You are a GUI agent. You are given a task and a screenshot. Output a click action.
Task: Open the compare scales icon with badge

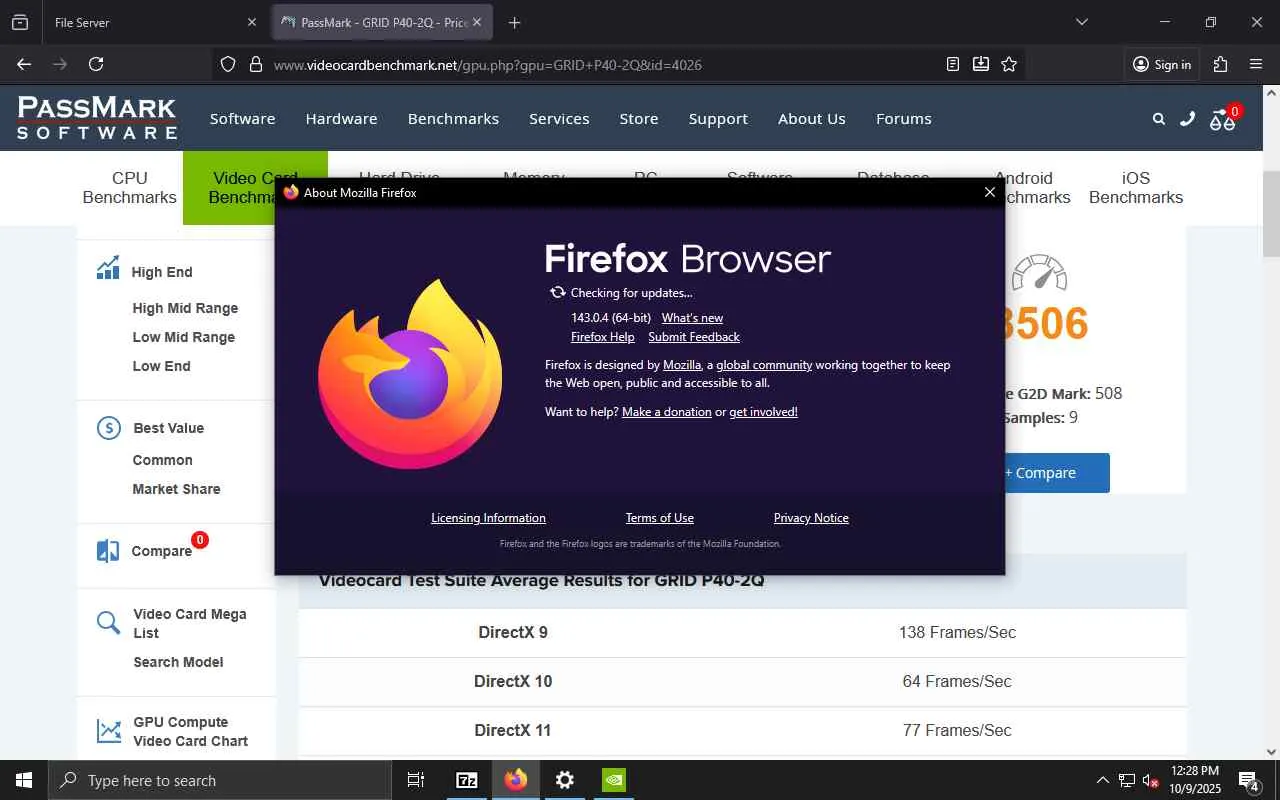point(1224,118)
